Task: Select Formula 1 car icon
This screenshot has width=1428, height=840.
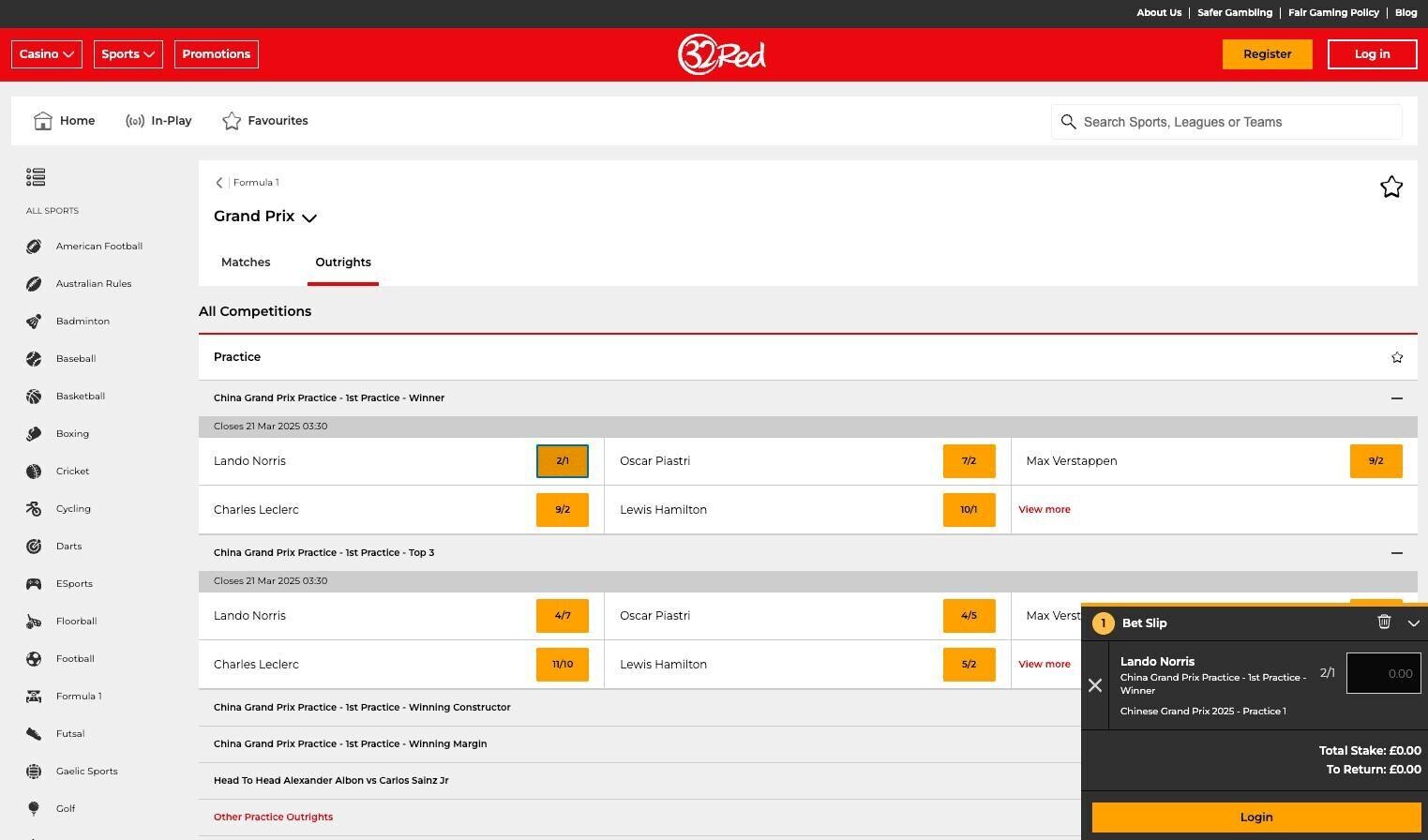Action: [x=34, y=697]
